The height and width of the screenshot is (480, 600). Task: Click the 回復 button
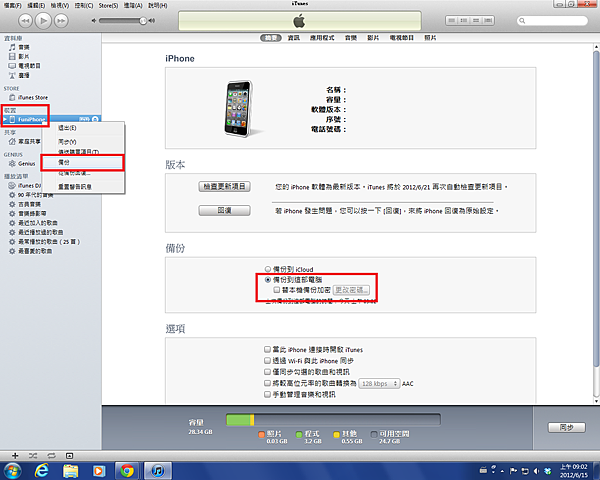tap(225, 211)
